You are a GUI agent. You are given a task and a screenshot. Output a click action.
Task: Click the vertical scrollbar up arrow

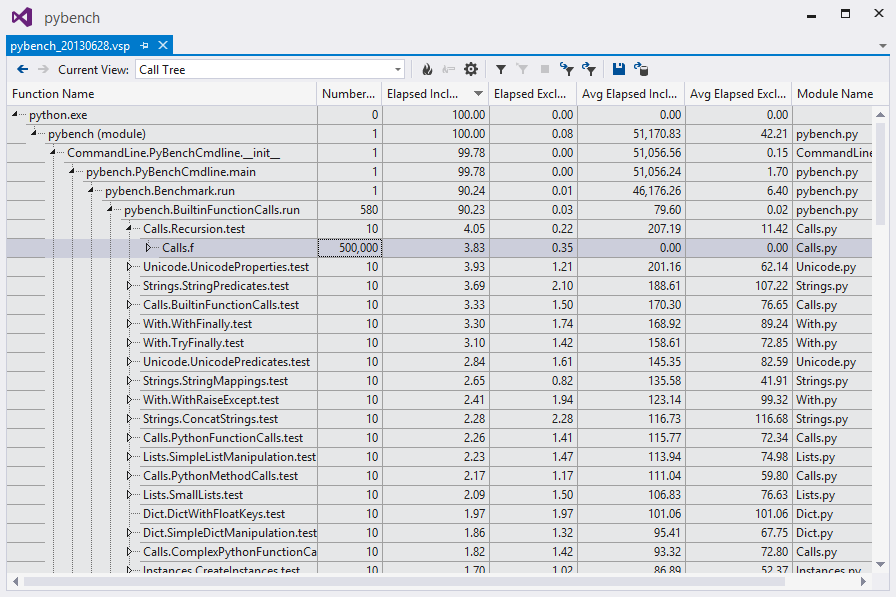pyautogui.click(x=881, y=115)
